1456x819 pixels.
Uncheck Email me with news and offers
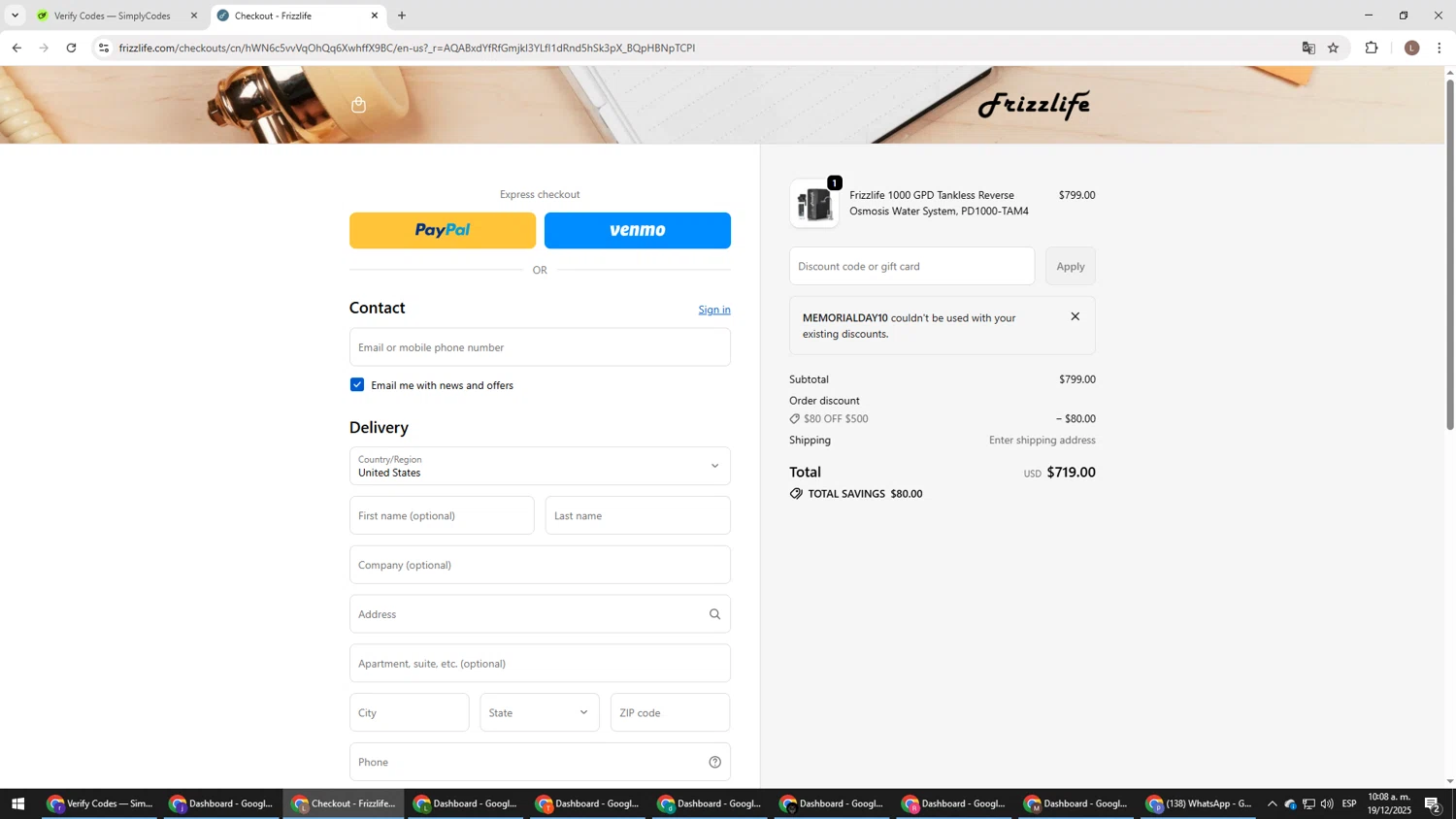357,385
